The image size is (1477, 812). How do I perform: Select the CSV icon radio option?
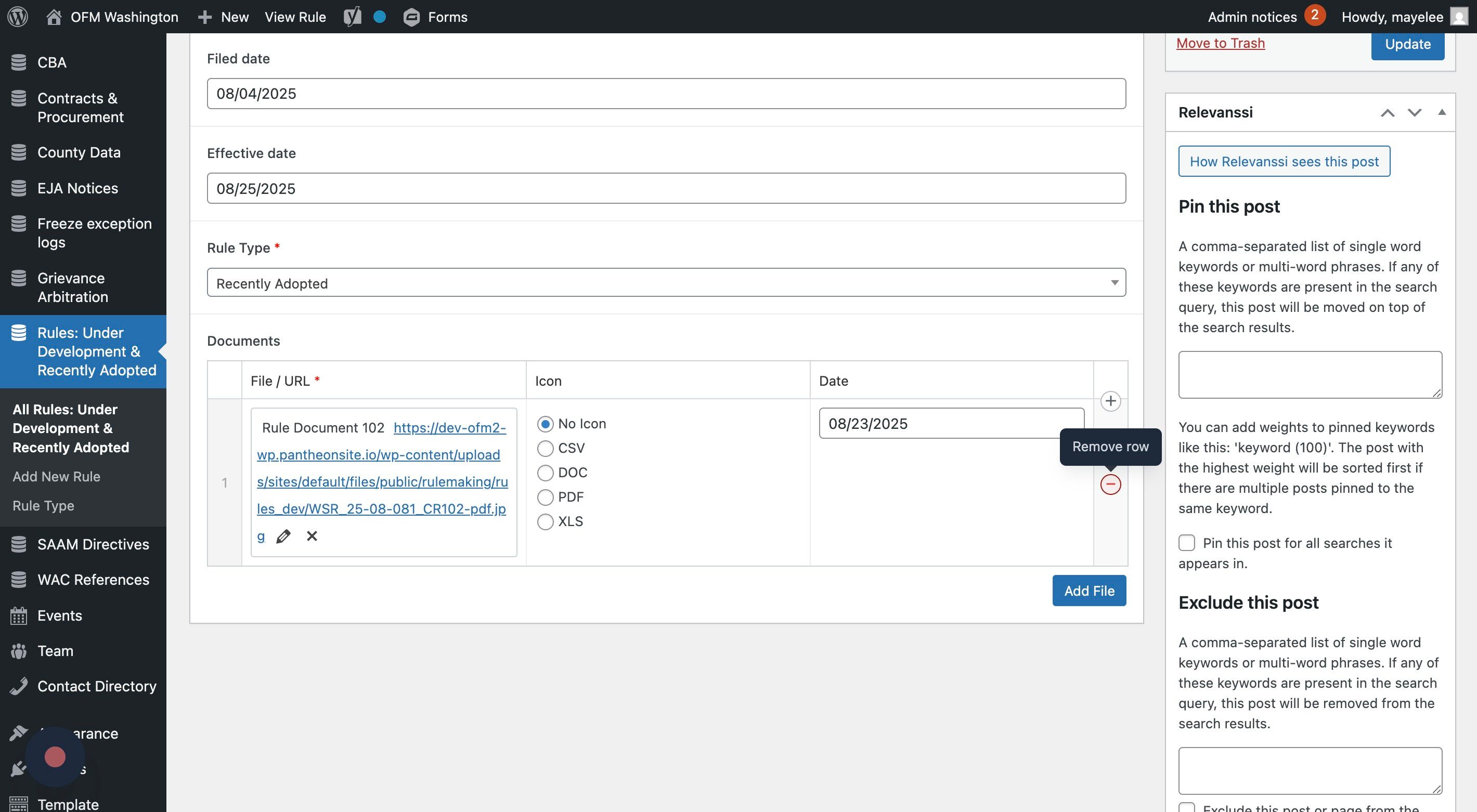tap(545, 449)
